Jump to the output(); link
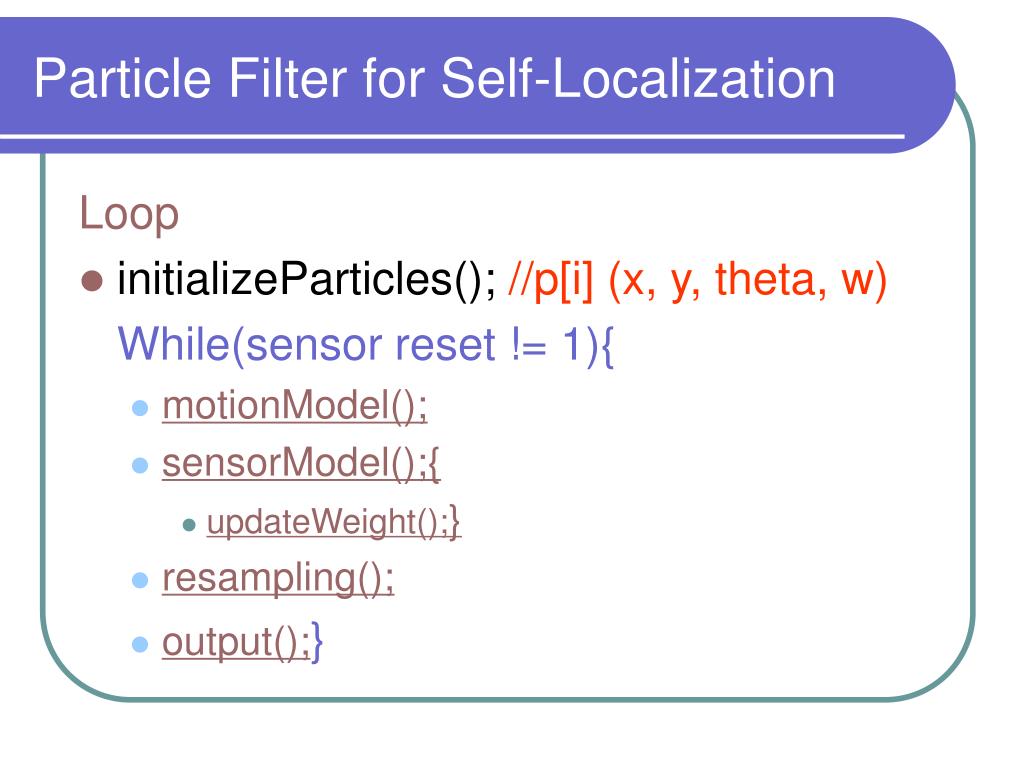This screenshot has height=768, width=1024. (x=236, y=643)
